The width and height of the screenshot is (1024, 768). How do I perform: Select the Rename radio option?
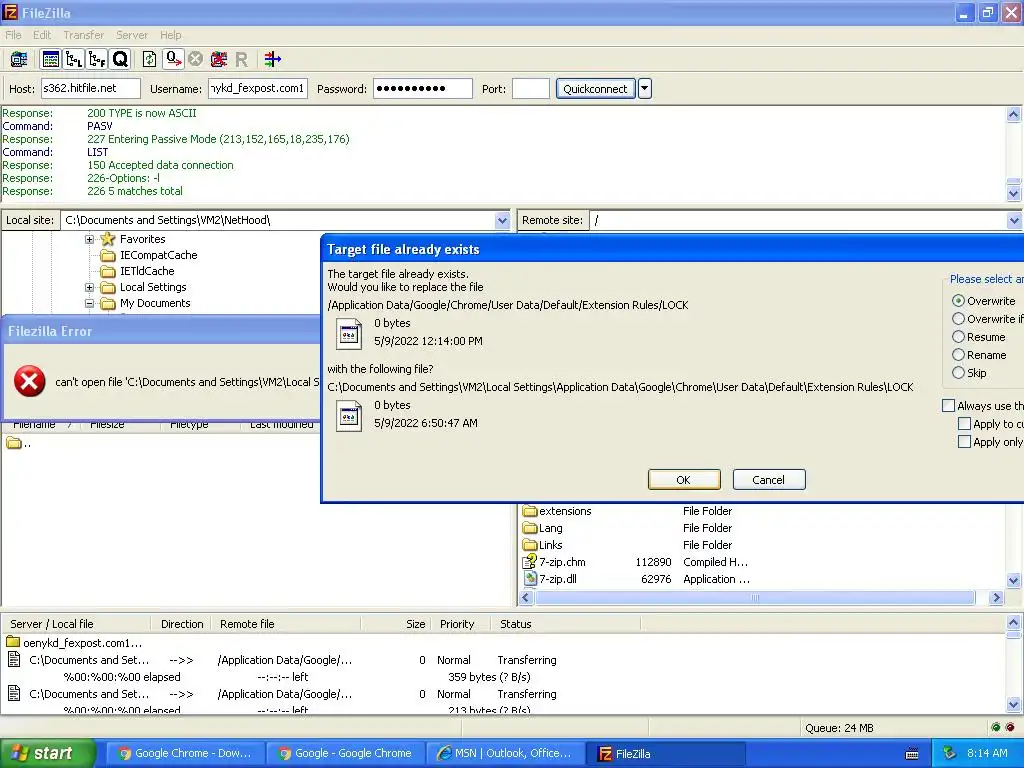(958, 355)
